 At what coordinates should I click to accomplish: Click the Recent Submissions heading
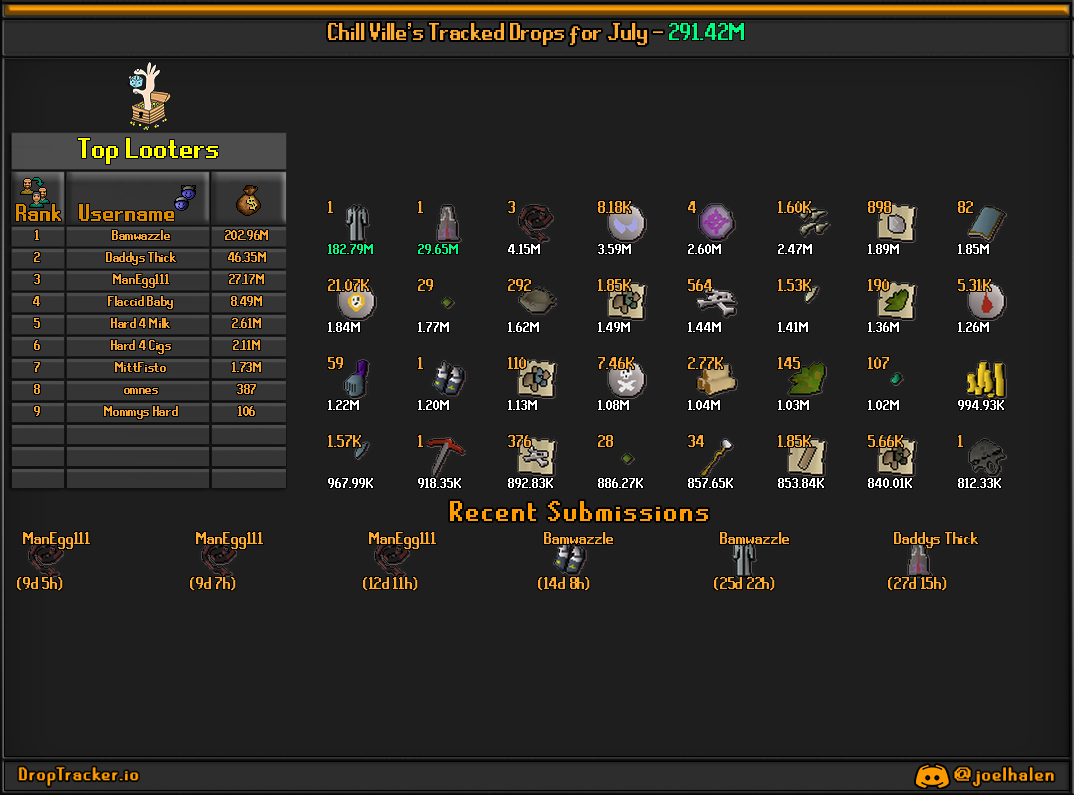[x=579, y=512]
